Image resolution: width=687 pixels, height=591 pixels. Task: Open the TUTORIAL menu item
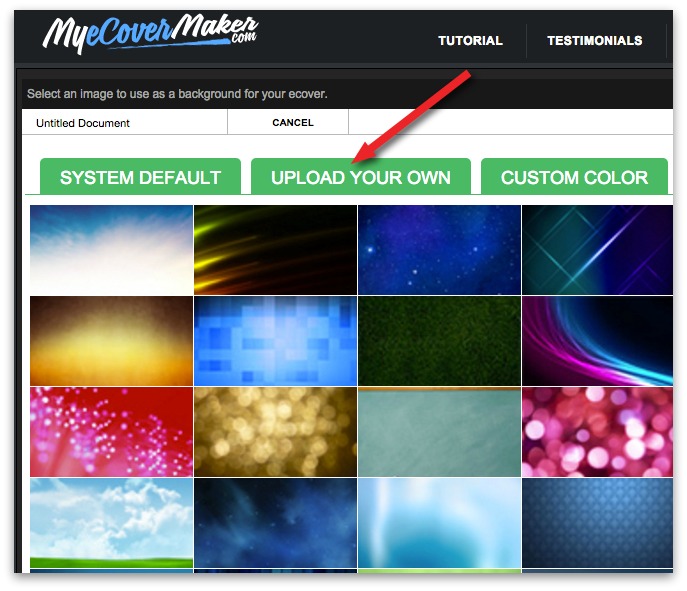coord(470,41)
